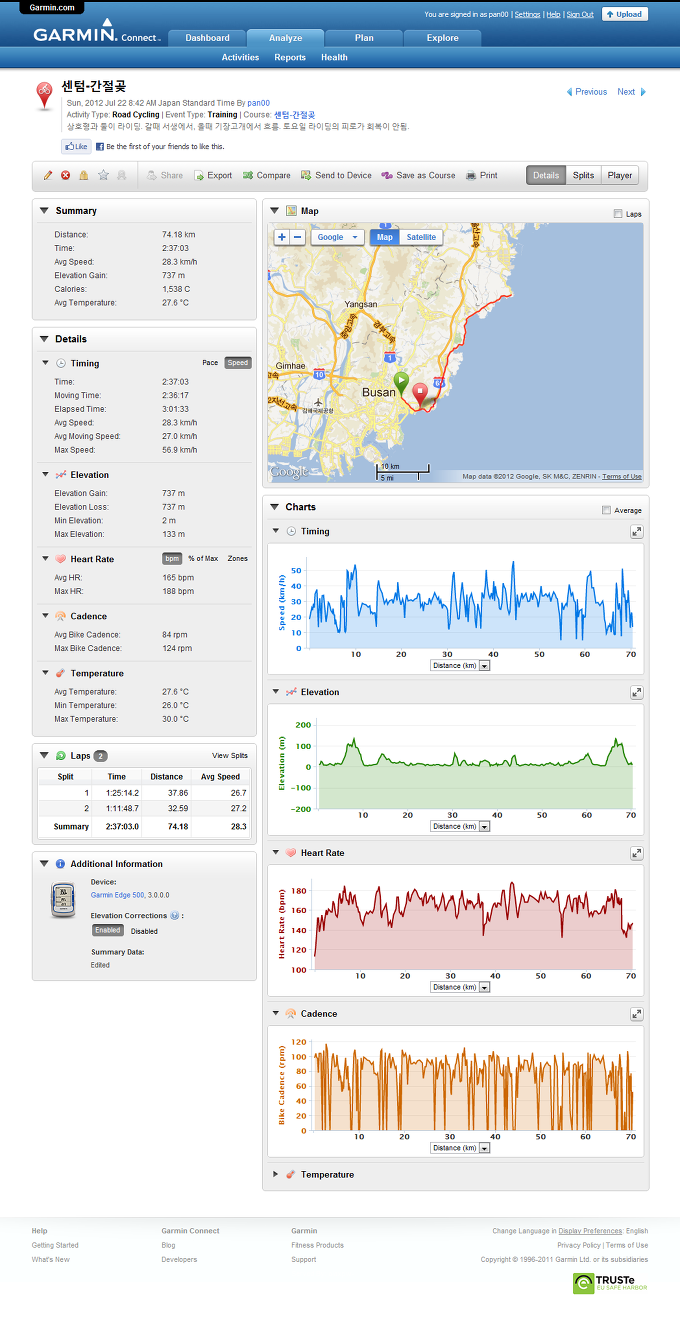Open Health submenu item
Image resolution: width=680 pixels, height=1317 pixels.
[x=334, y=57]
